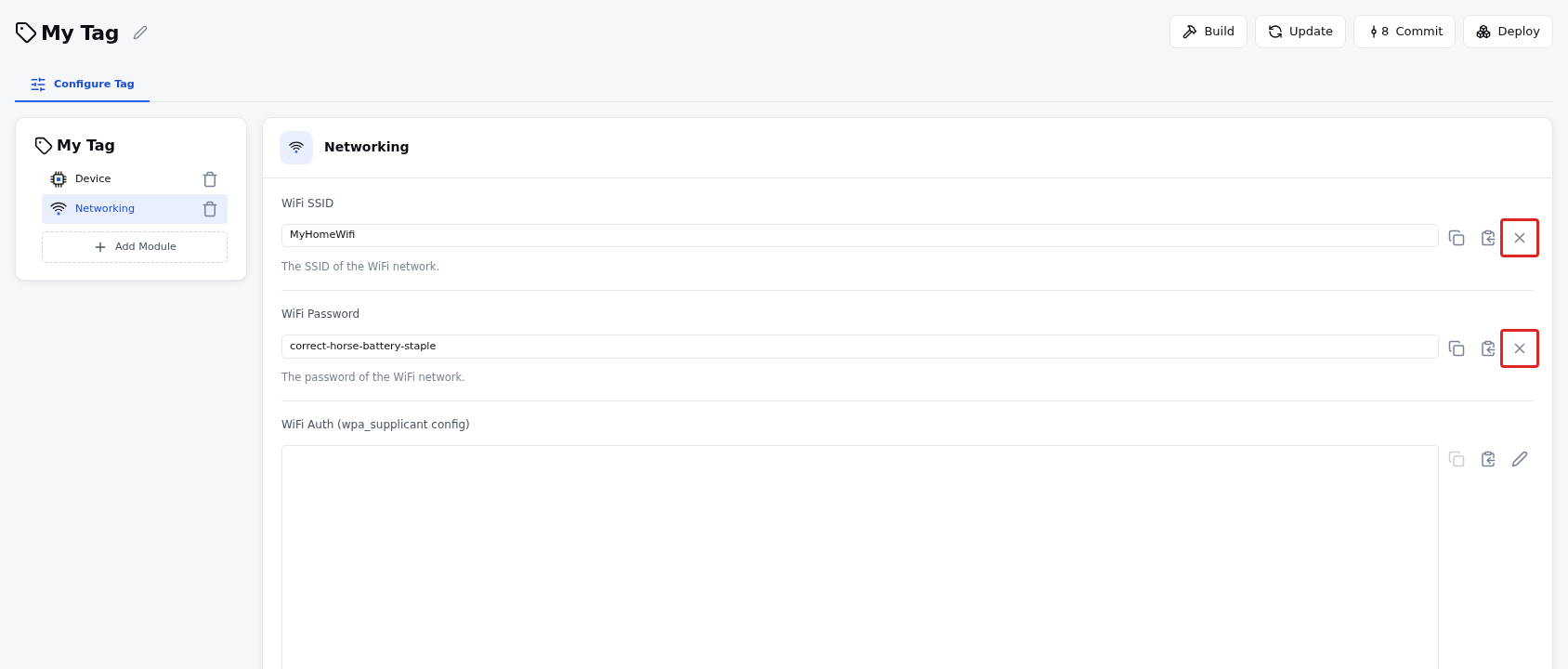Open the Configure Tag tab

point(83,84)
